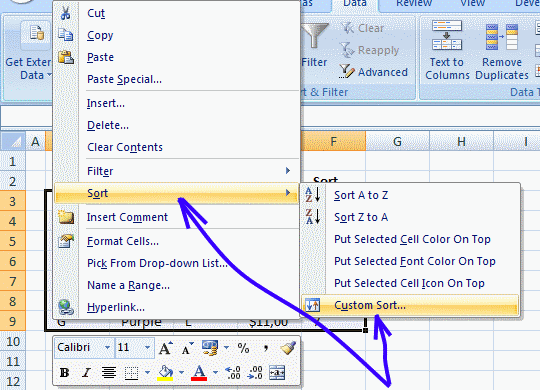The width and height of the screenshot is (540, 390).
Task: Click the Format Cells icon
Action: click(65, 241)
